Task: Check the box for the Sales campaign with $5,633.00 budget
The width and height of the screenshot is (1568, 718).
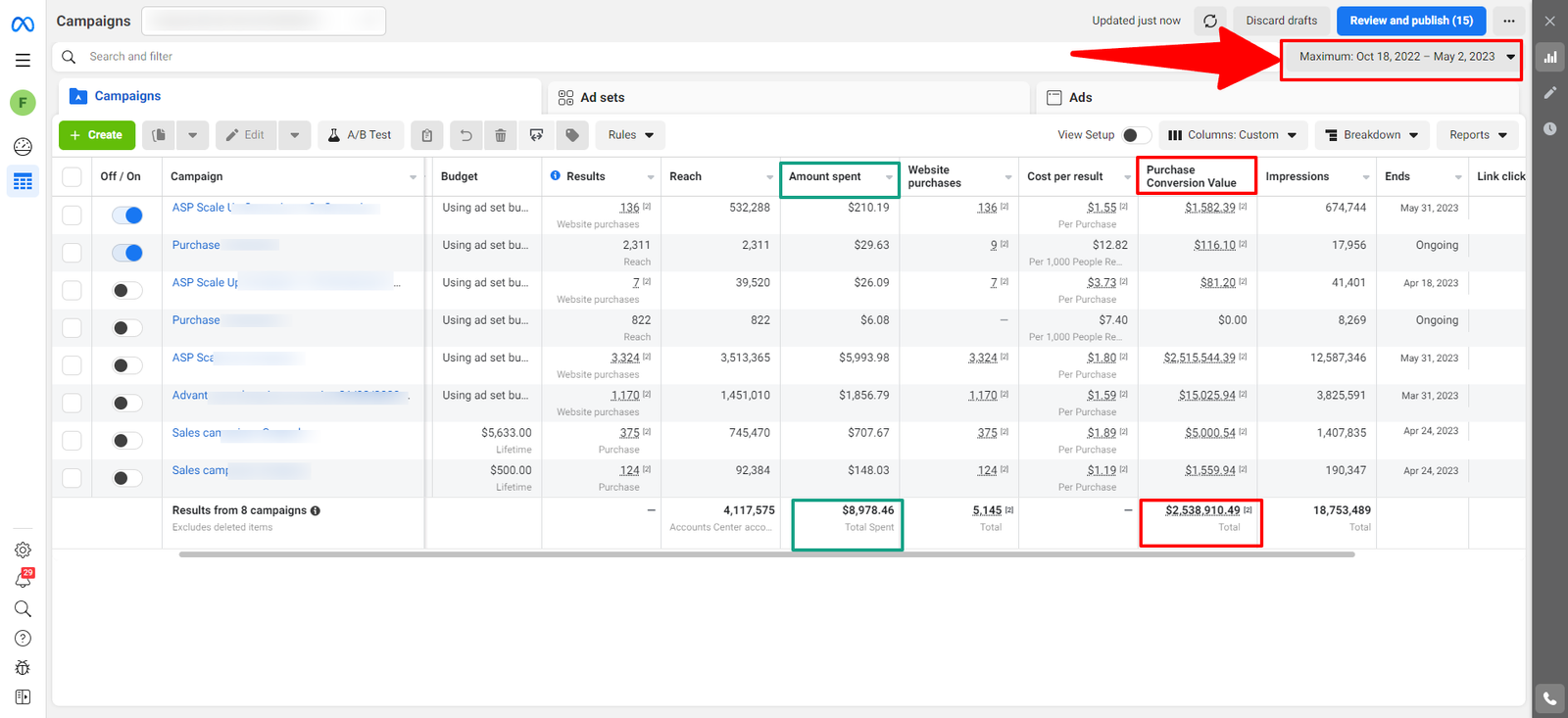Action: click(x=72, y=441)
